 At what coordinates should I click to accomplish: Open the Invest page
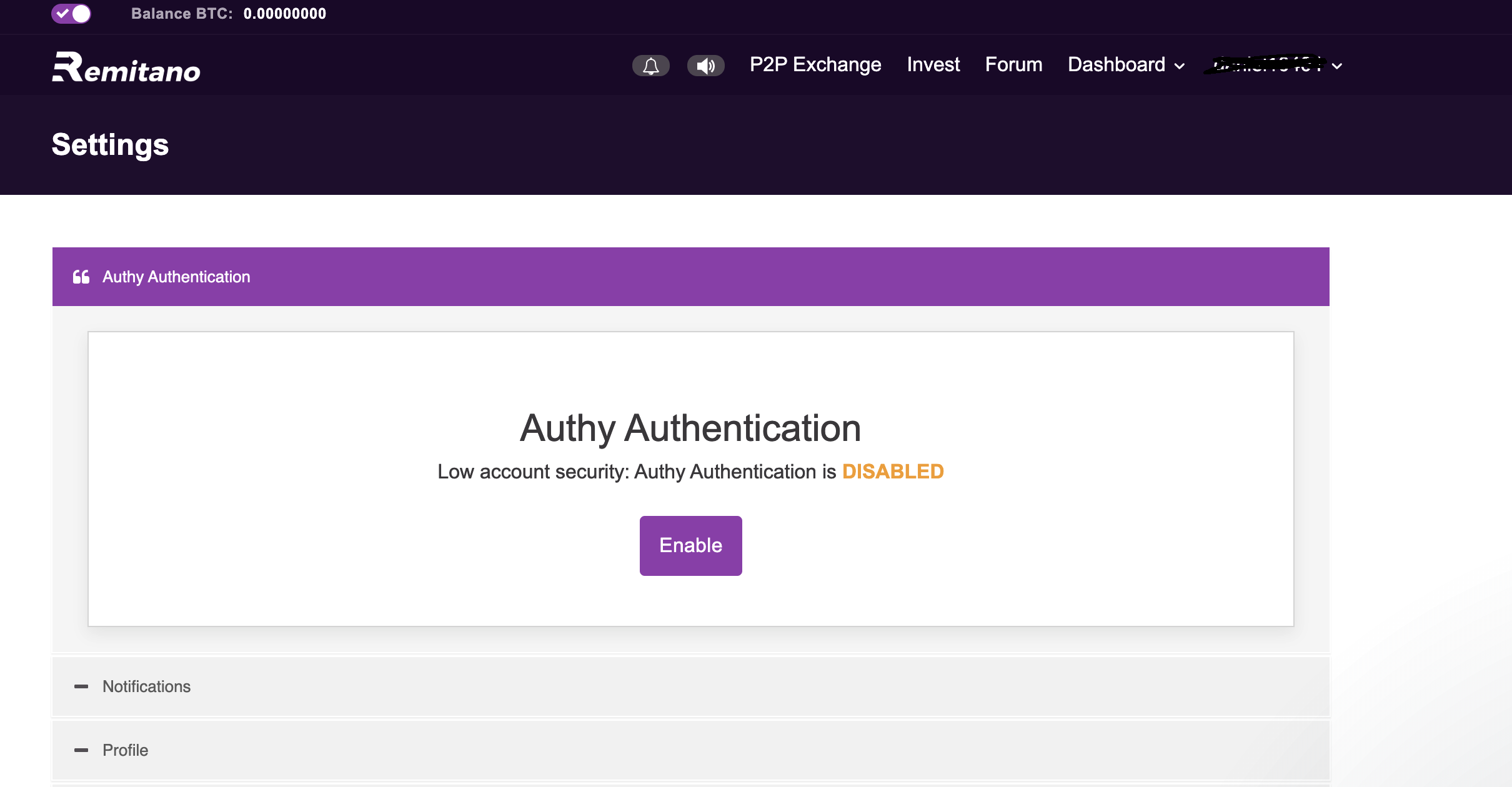click(x=933, y=65)
